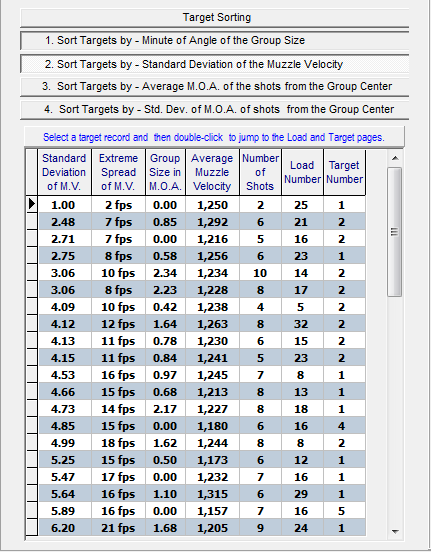Screen dimensions: 431x552
Task: Click Target Number column header
Action: click(x=344, y=172)
